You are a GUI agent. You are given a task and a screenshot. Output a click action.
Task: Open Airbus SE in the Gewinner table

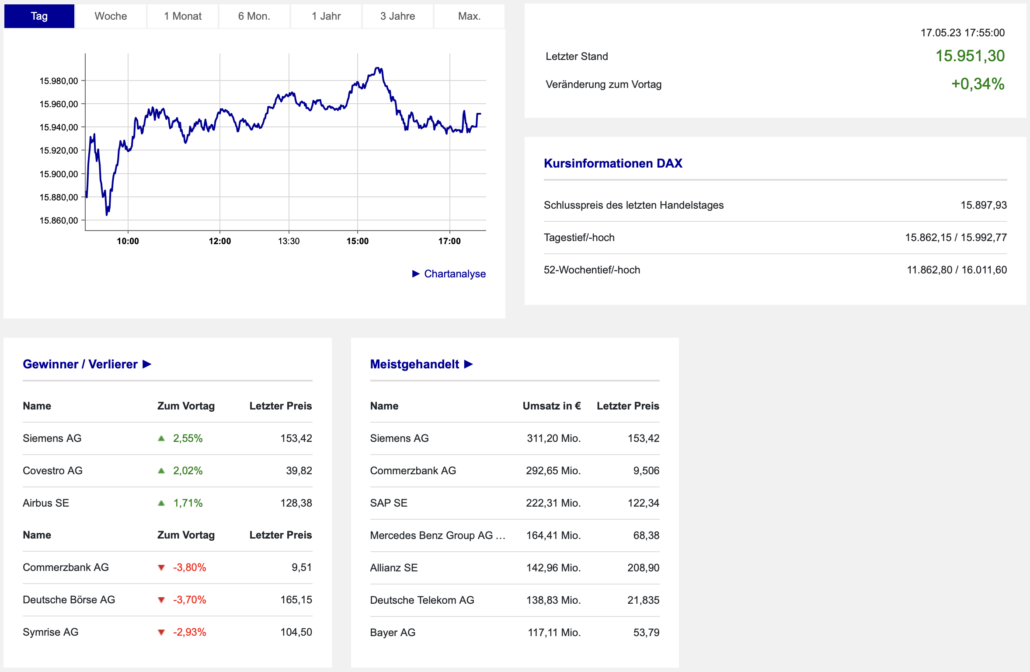(x=46, y=503)
